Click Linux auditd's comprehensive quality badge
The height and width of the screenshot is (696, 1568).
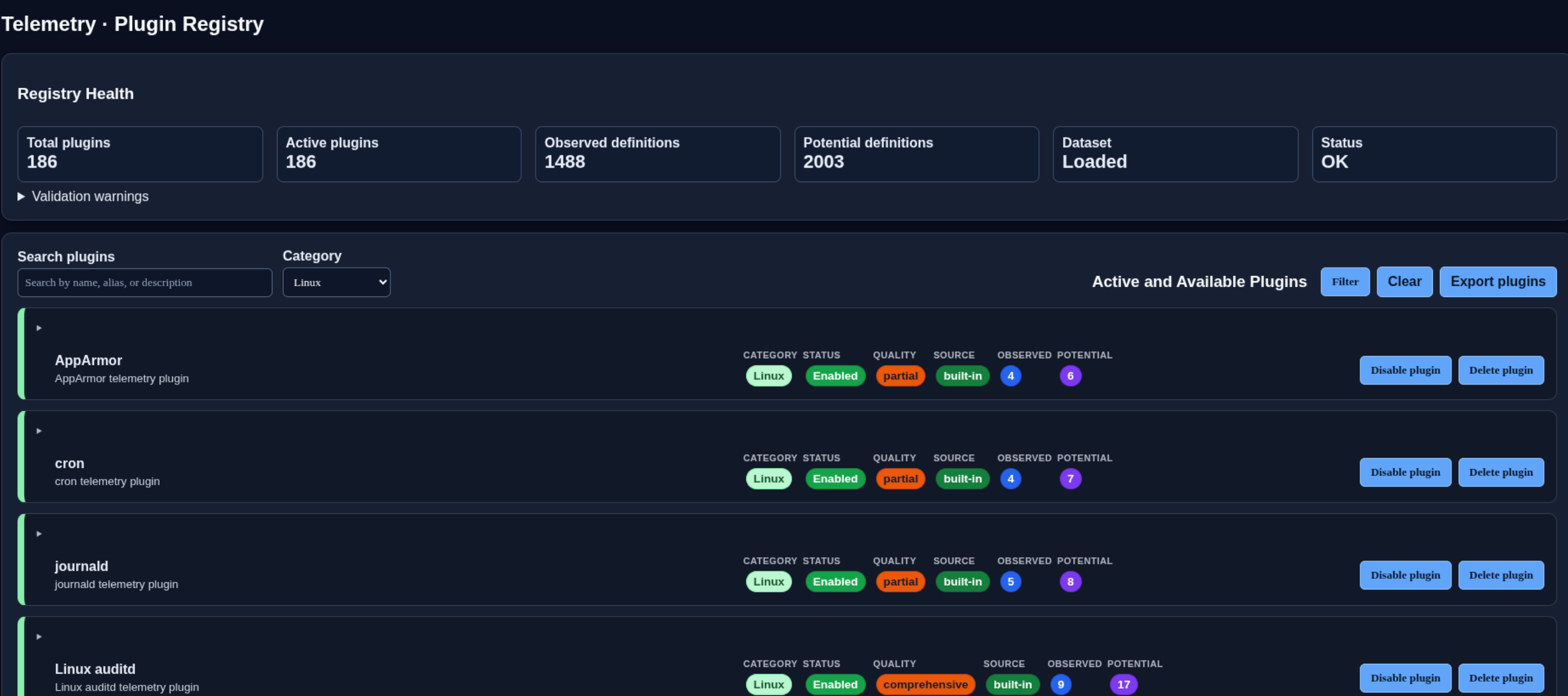tap(925, 684)
